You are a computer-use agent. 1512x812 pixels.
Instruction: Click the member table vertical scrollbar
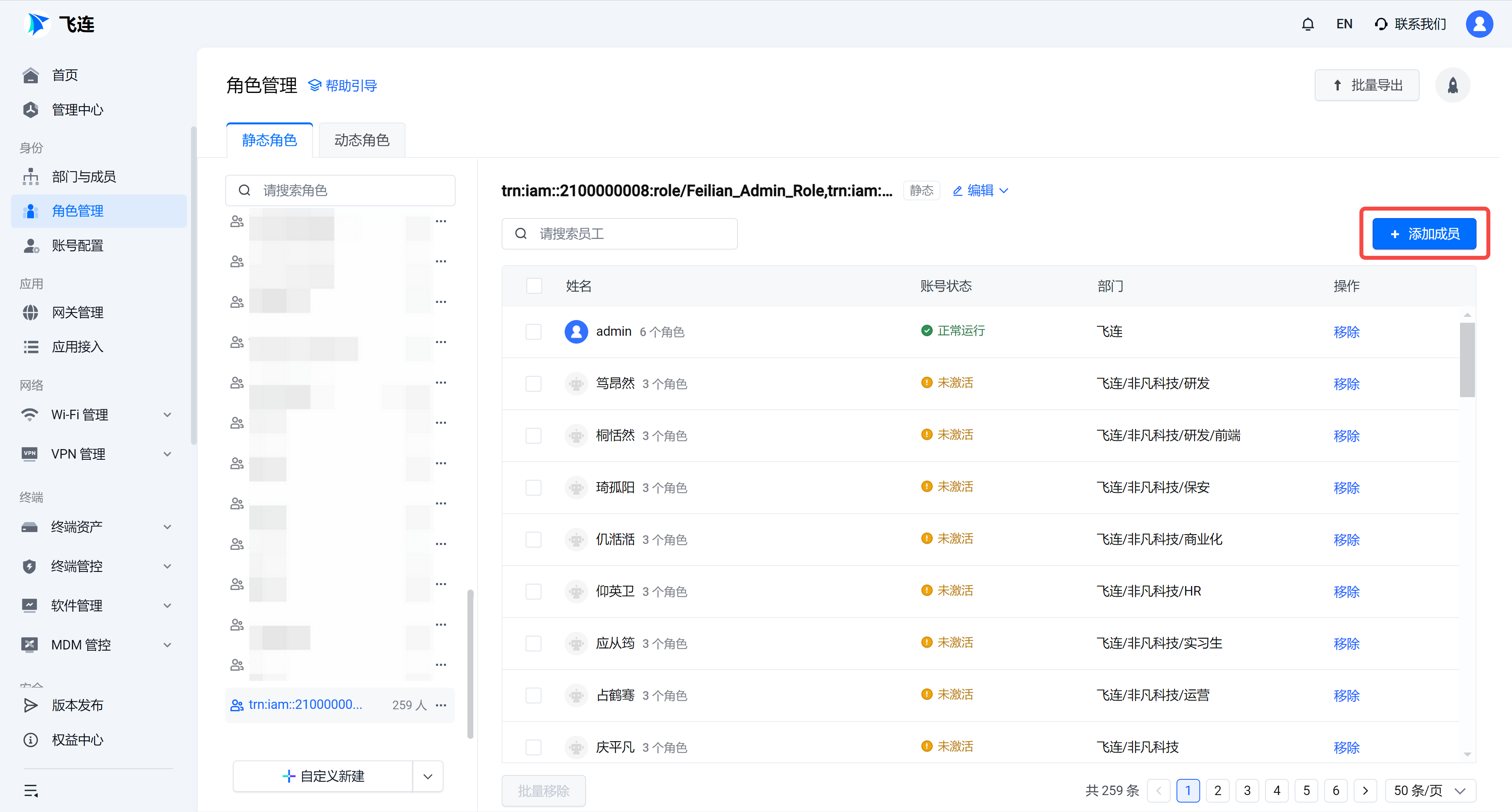tap(1467, 360)
